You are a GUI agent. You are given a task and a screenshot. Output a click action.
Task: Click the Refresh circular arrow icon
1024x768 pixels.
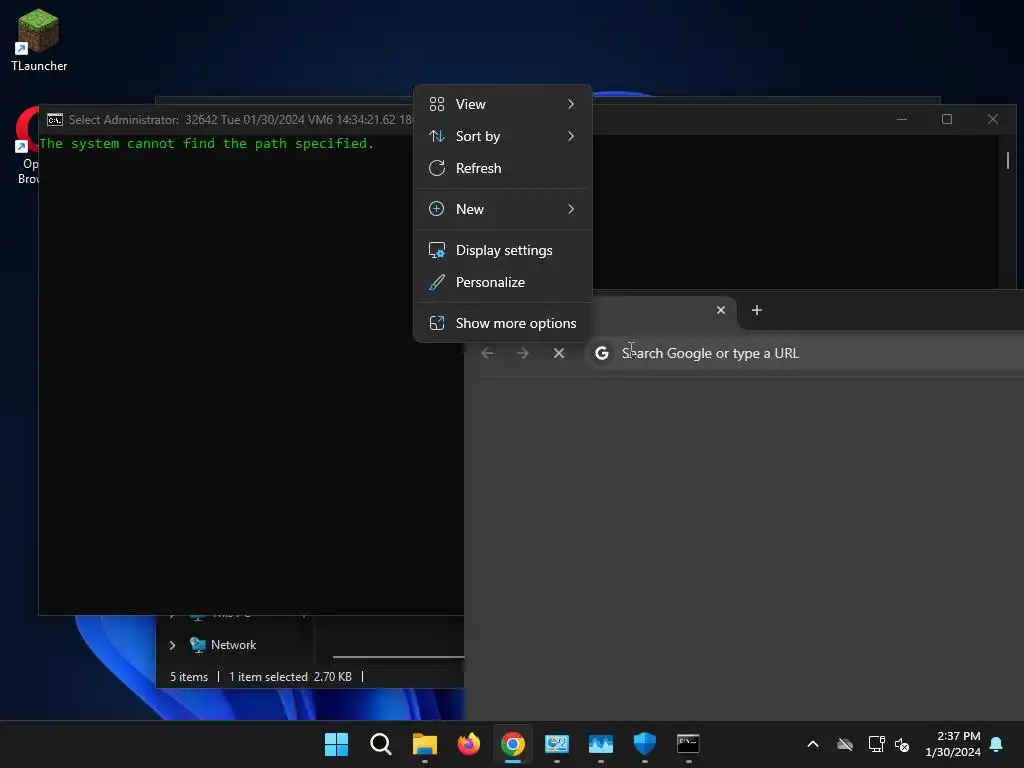[x=437, y=168]
